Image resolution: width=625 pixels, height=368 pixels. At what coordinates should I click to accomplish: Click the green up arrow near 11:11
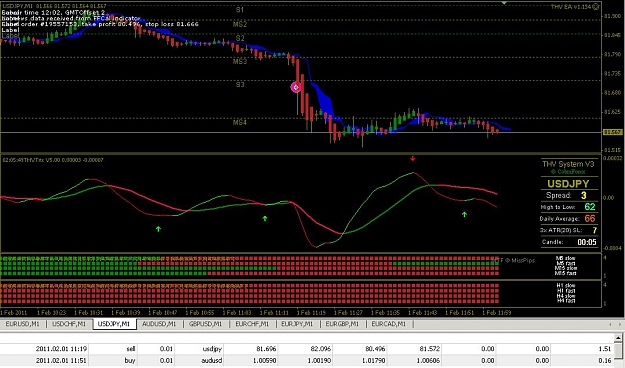[x=265, y=218]
